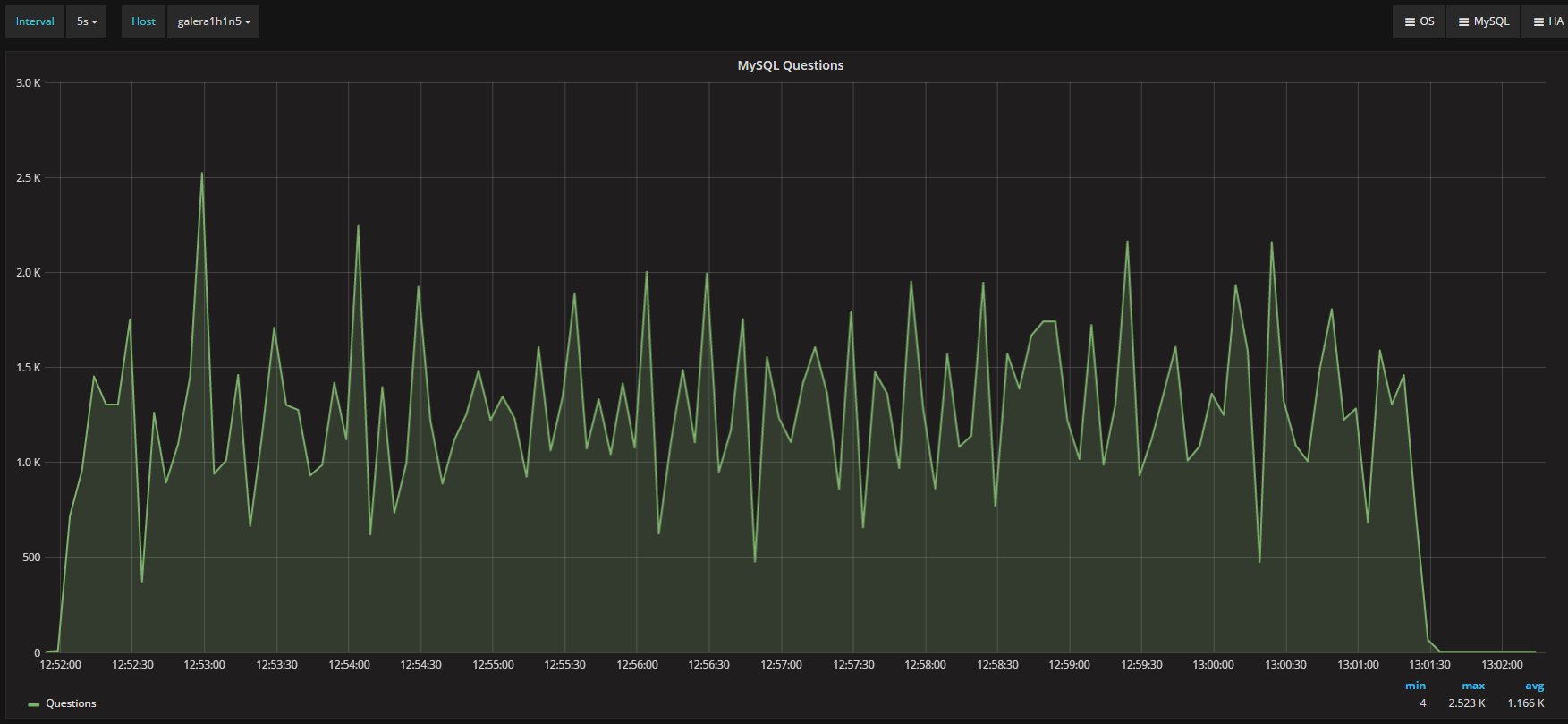Click the Host variable label
This screenshot has width=1568, height=724.
pos(143,21)
